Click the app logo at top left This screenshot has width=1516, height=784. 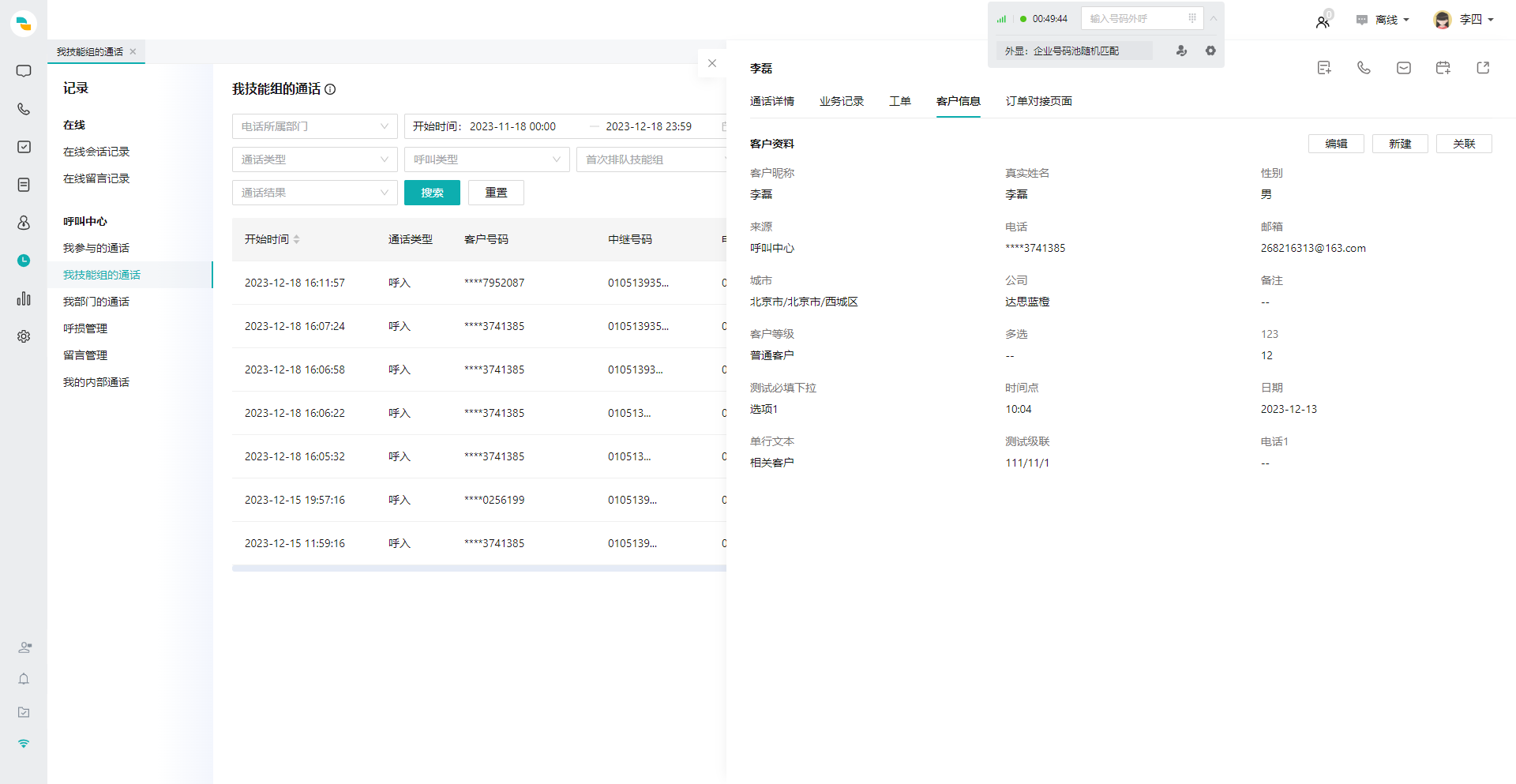[x=24, y=24]
